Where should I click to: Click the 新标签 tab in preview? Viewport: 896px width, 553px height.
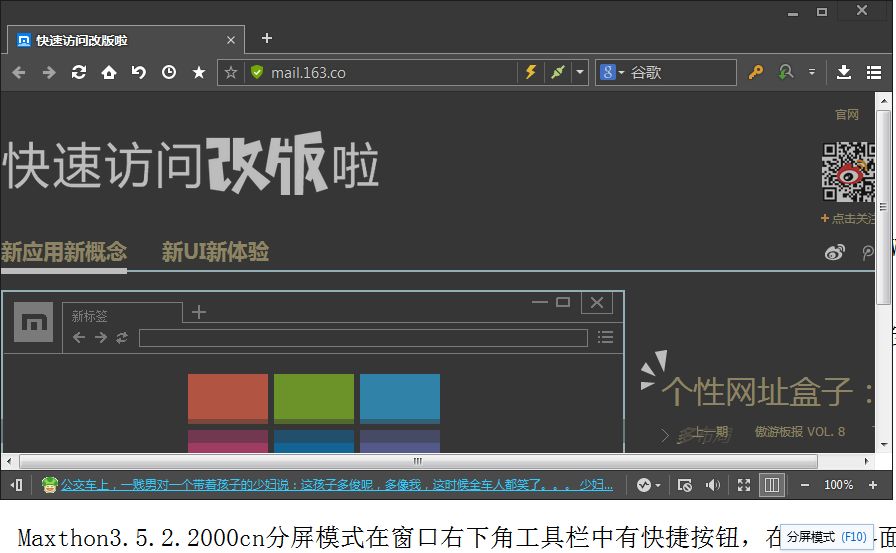pyautogui.click(x=122, y=315)
